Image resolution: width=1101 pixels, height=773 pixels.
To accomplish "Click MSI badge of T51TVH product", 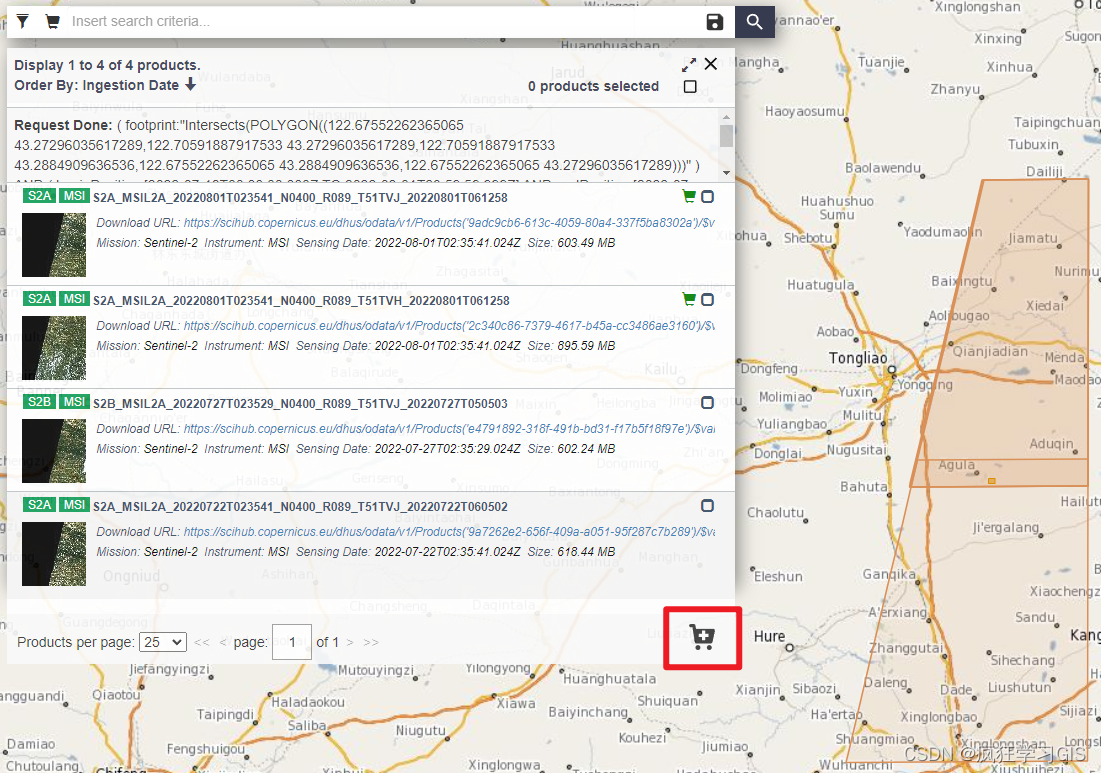I will point(74,299).
